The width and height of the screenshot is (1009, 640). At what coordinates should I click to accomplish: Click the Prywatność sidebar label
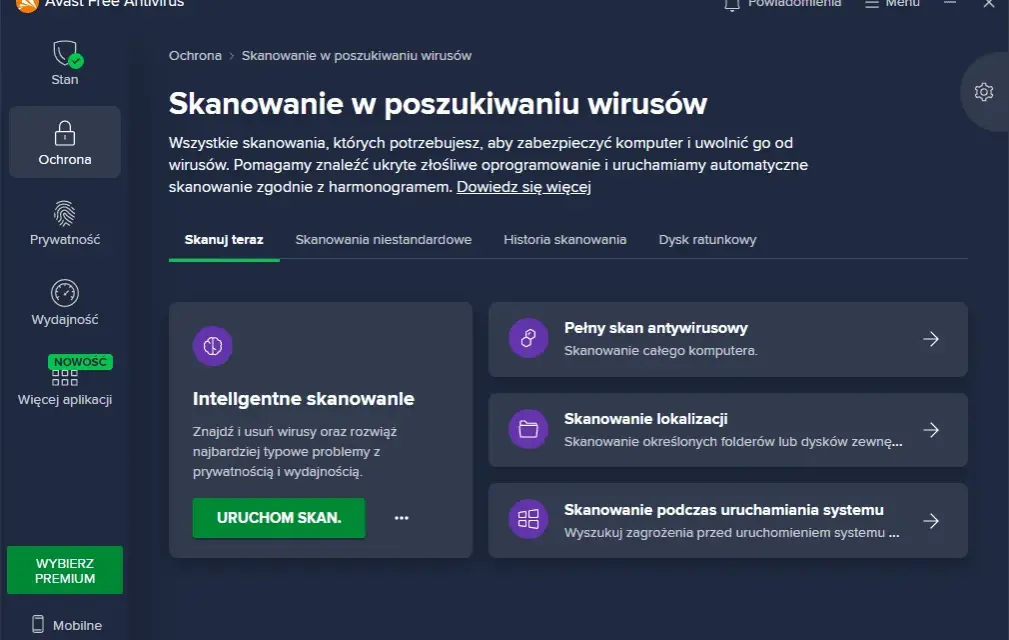click(64, 240)
